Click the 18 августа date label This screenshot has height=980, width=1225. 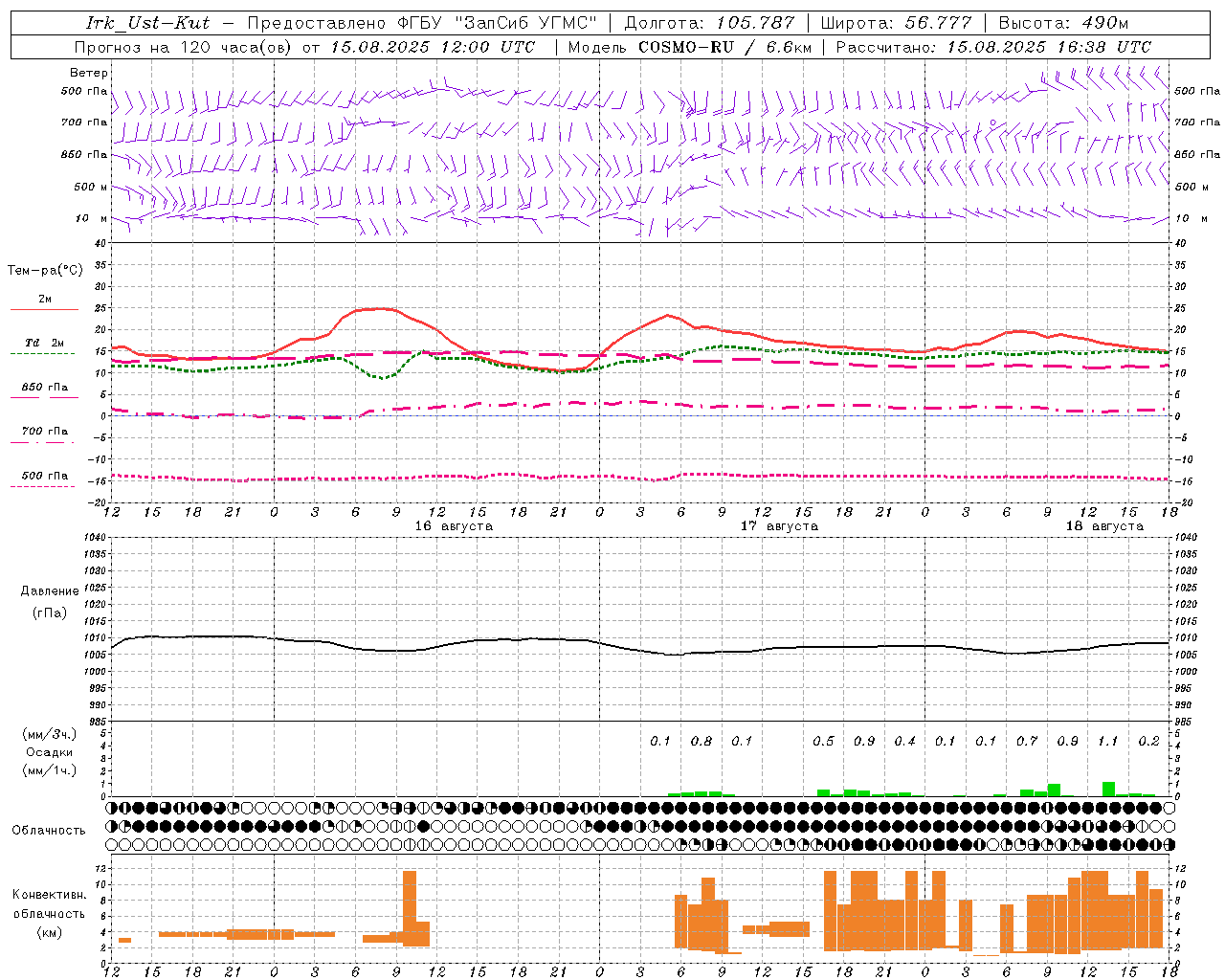point(1104,526)
